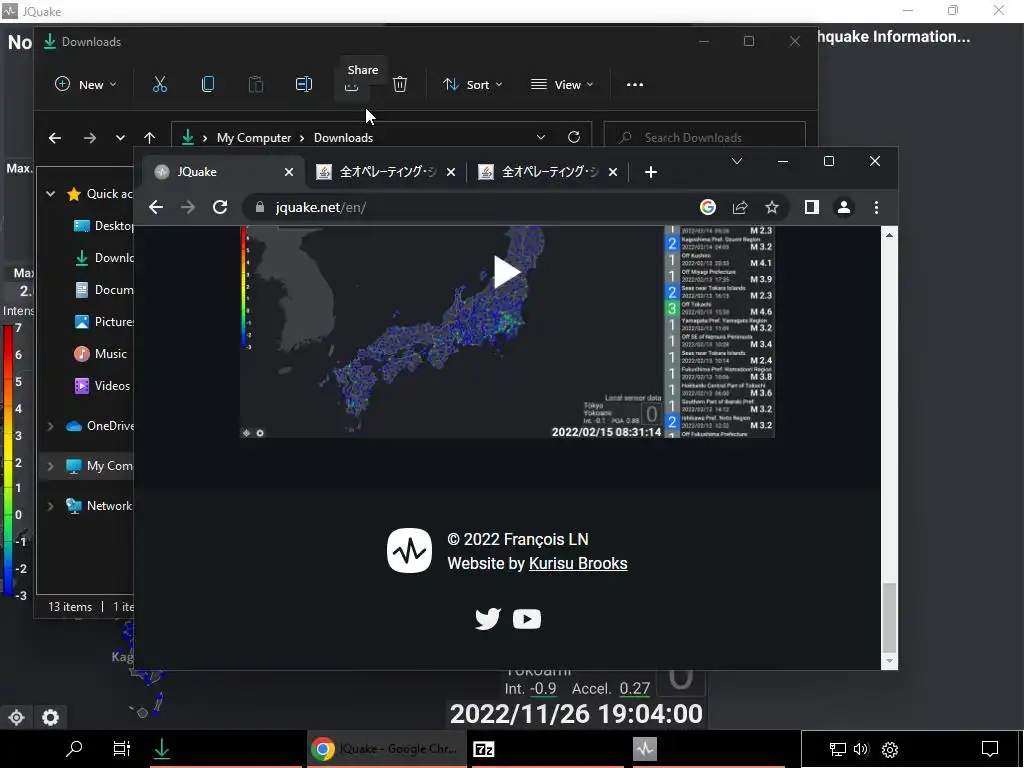Open volume control in system tray

861,749
